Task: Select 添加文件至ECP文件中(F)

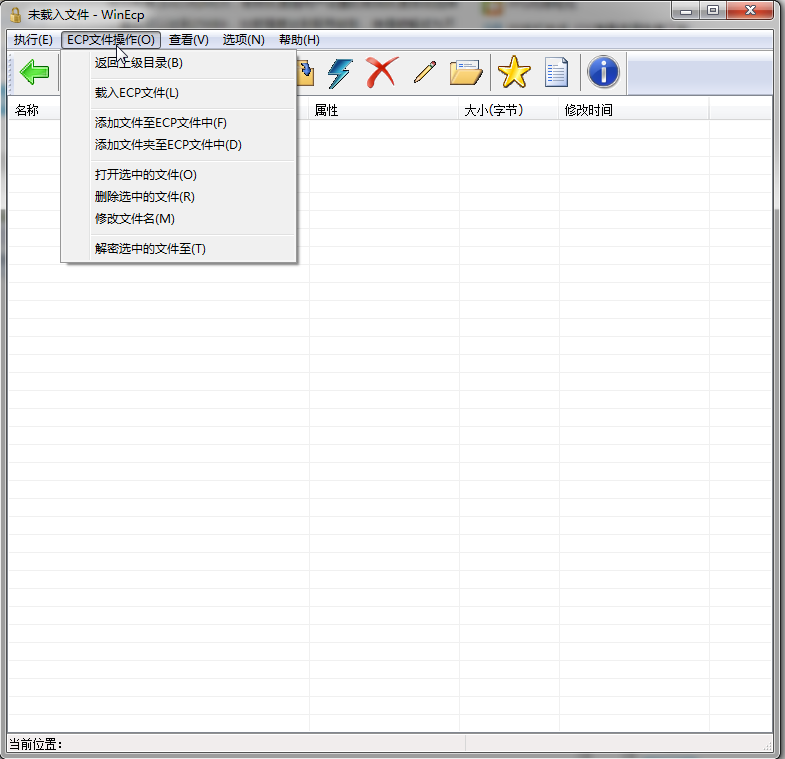Action: pos(178,123)
